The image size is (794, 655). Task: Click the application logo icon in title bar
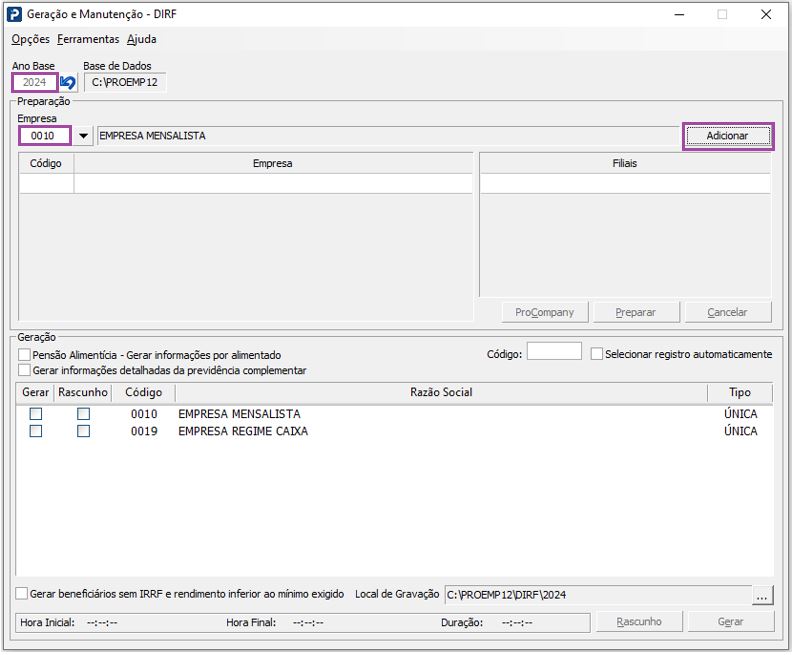tap(15, 14)
